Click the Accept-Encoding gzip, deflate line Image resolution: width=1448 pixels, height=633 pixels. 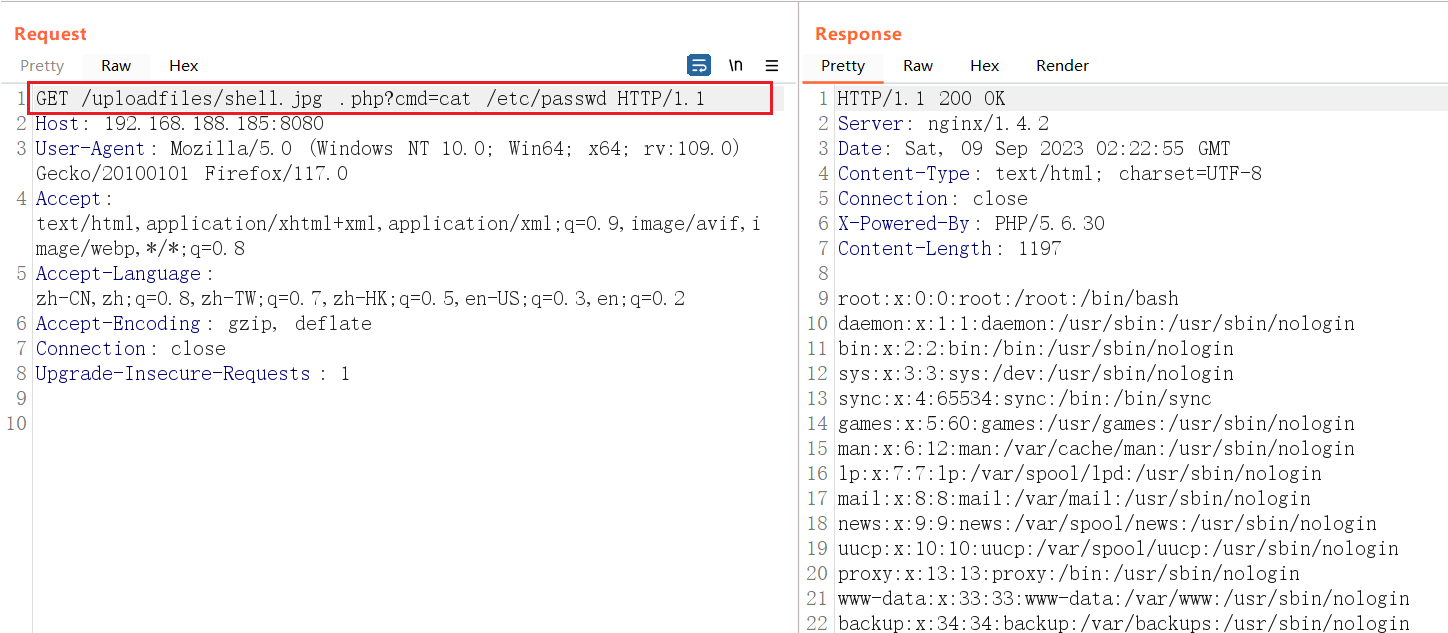(204, 324)
